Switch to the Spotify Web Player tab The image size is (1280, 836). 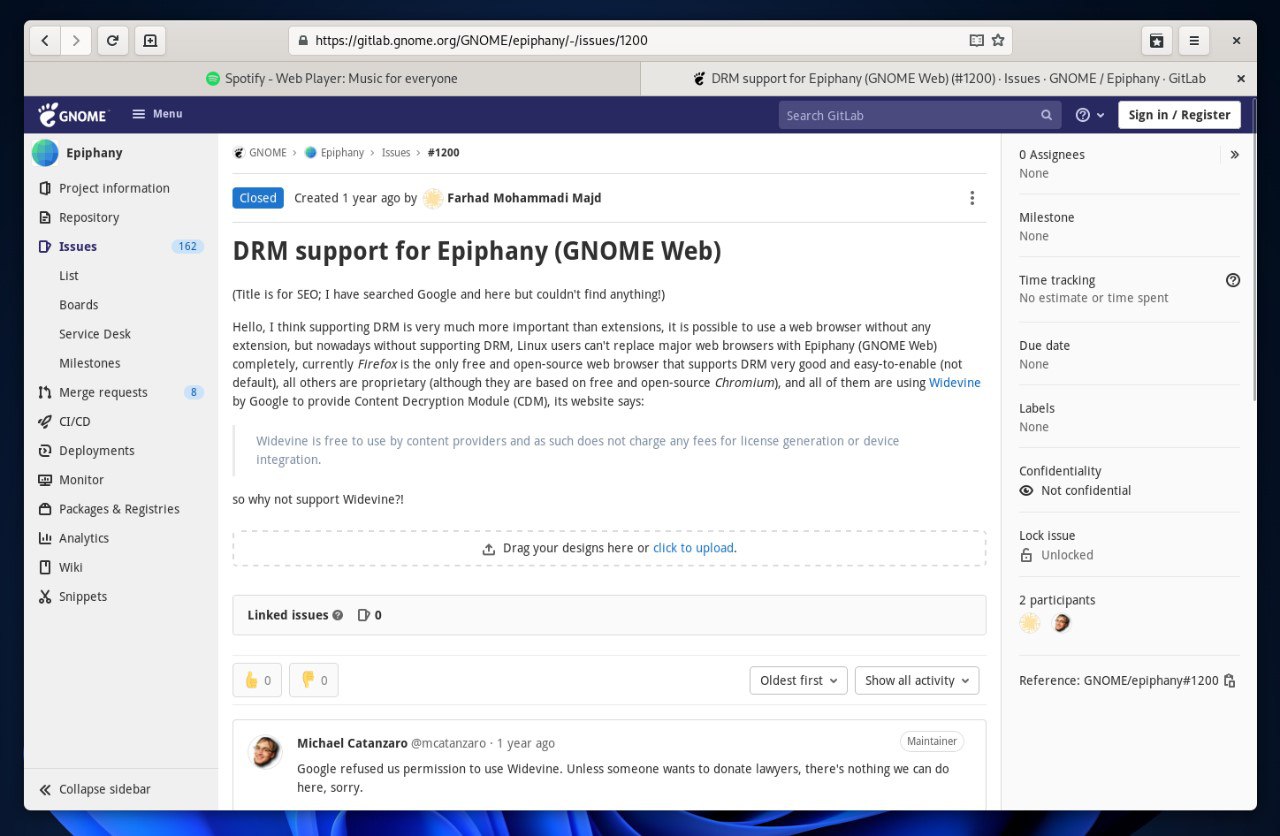pyautogui.click(x=331, y=78)
